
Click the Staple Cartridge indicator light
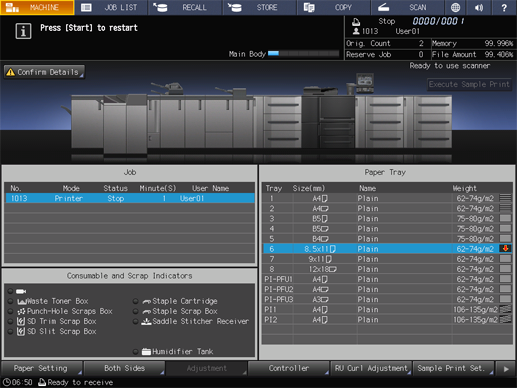(135, 301)
